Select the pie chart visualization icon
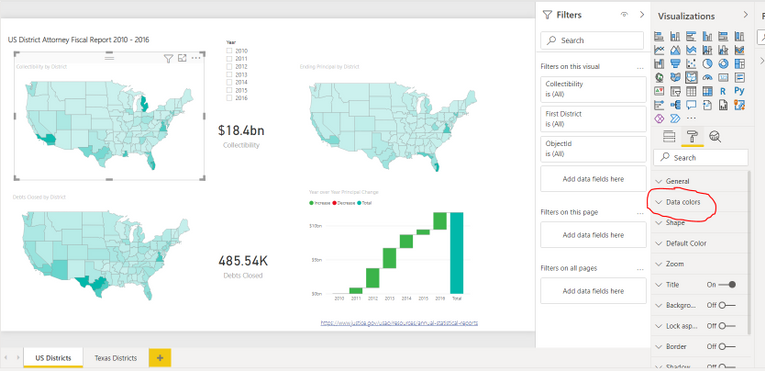 [x=707, y=63]
